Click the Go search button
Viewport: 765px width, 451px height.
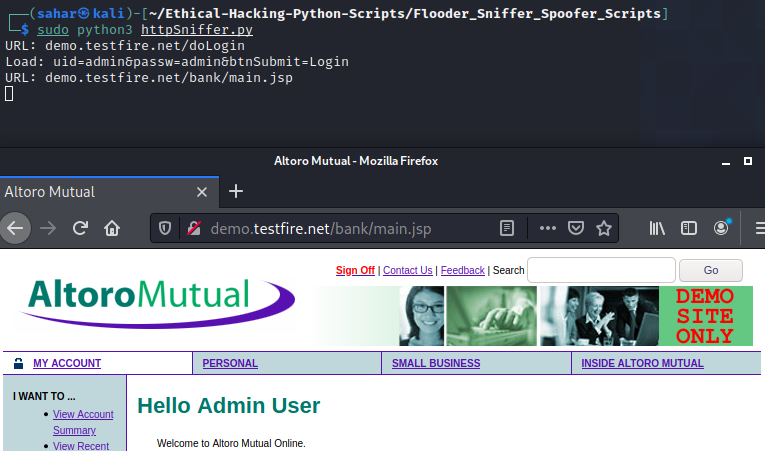point(711,270)
